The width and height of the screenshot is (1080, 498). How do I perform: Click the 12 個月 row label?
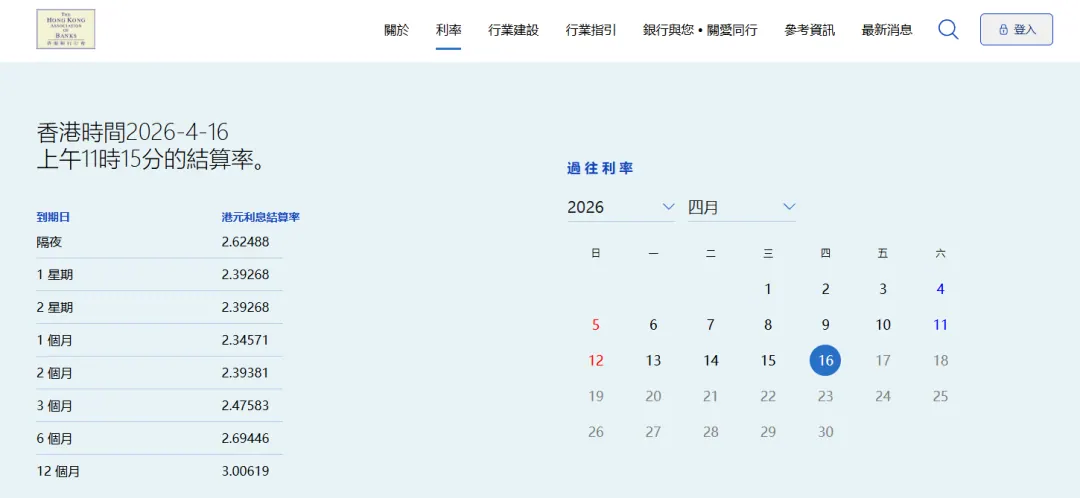pos(58,472)
